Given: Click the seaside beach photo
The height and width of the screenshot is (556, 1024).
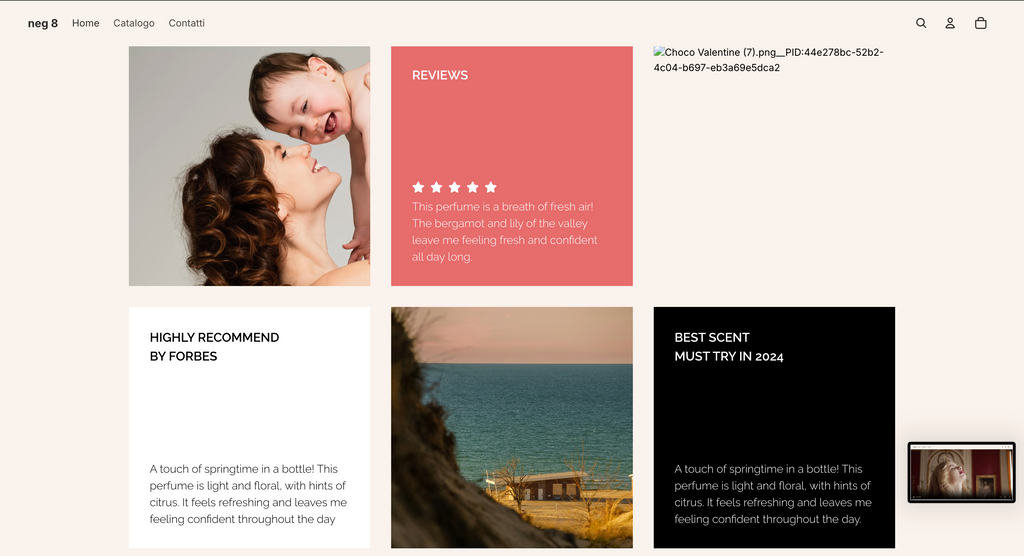Looking at the screenshot, I should [511, 427].
